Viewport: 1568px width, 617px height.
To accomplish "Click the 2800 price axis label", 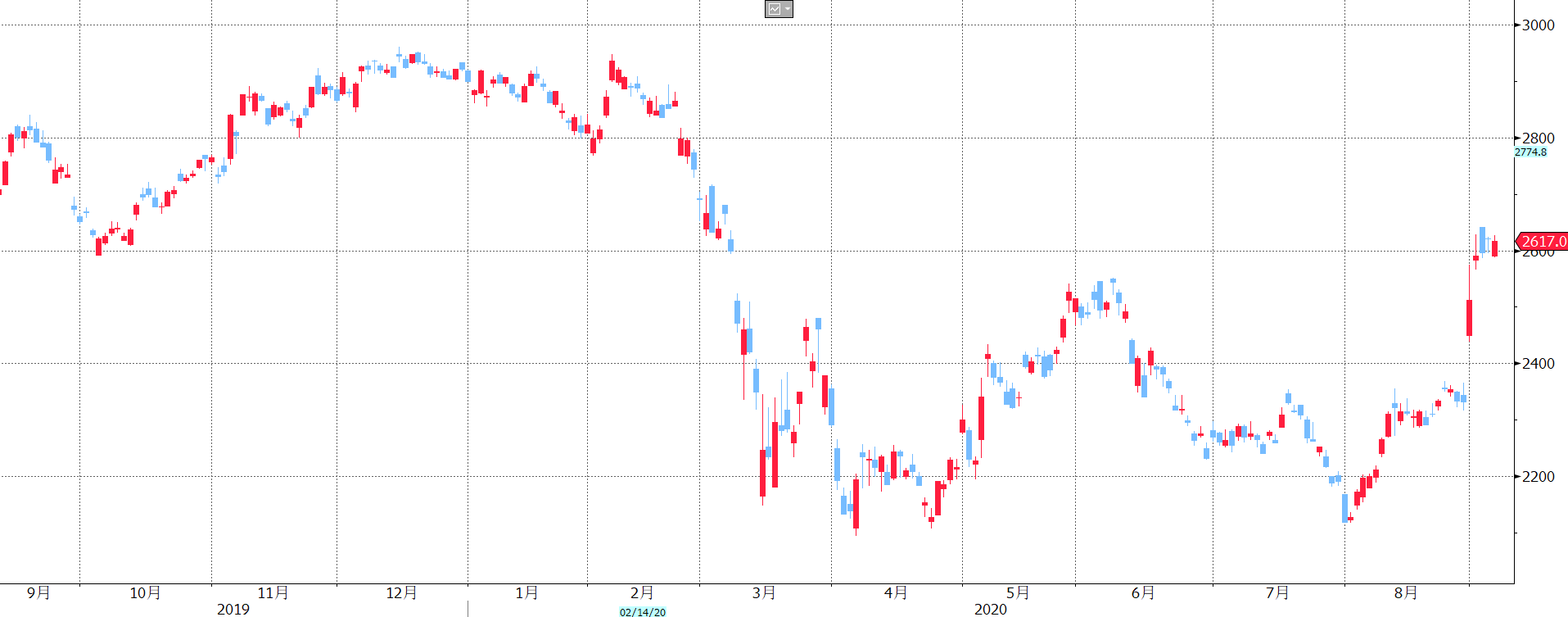I will point(1538,138).
